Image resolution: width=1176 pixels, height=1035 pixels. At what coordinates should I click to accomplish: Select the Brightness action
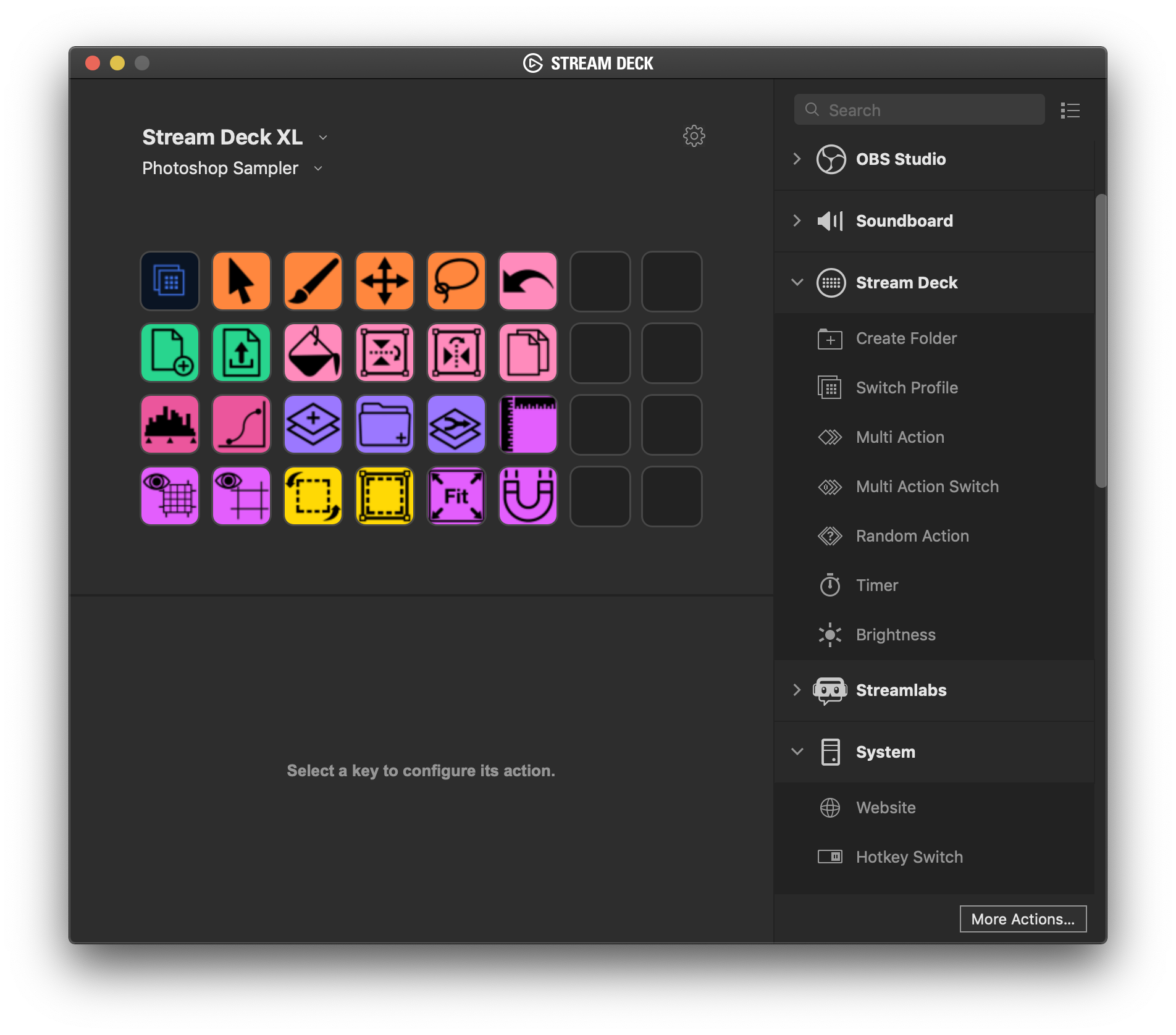[934, 635]
